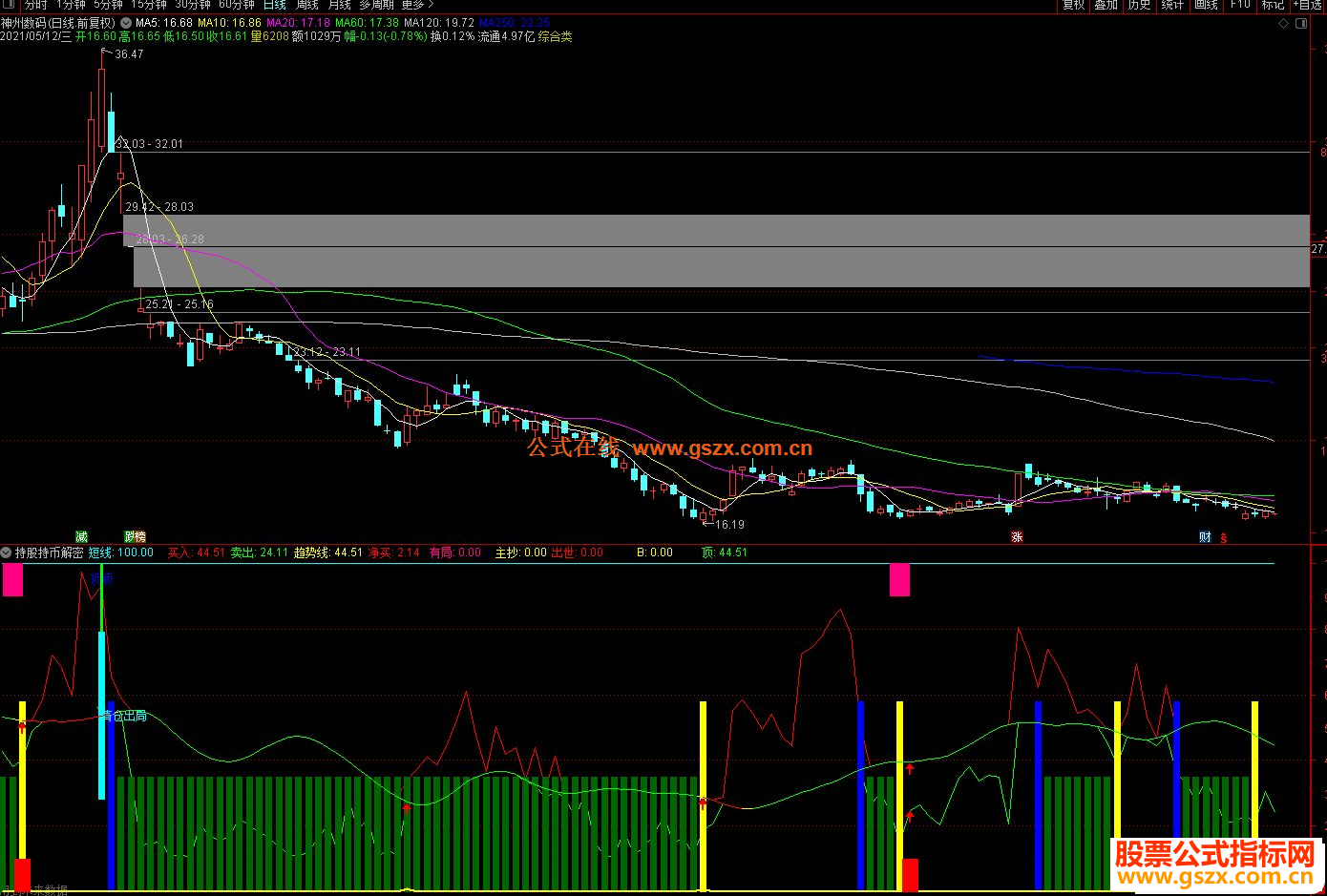Expand the 持股持币解密 indicator dropdown arrow
This screenshot has width=1327, height=896.
tap(7, 552)
